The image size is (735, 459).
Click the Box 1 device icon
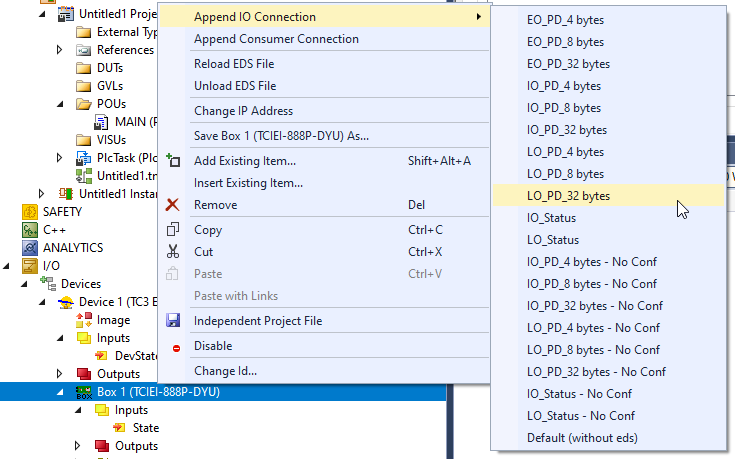pyautogui.click(x=84, y=392)
